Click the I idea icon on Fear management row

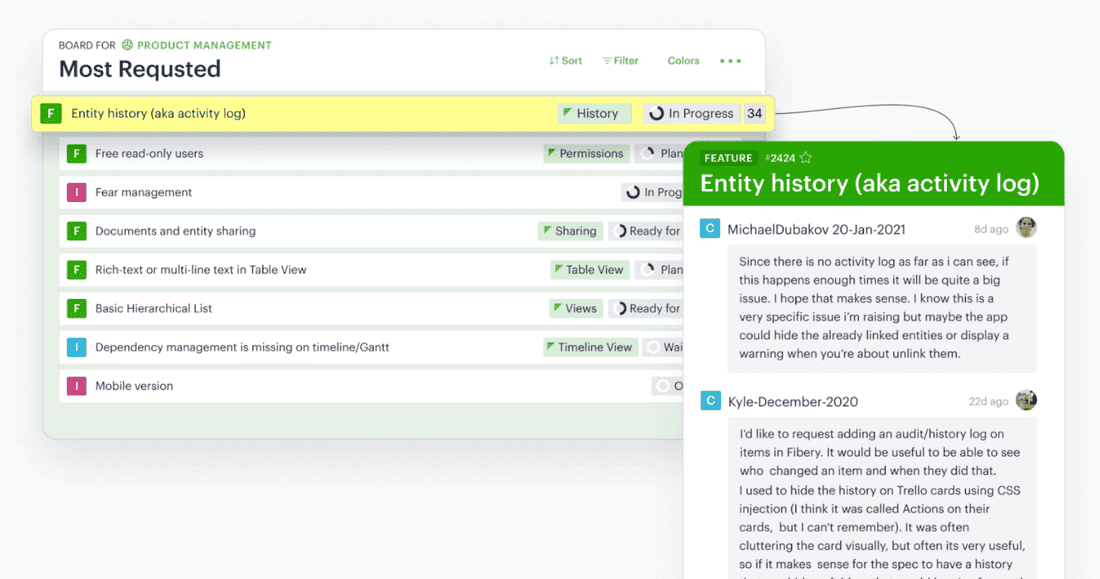(x=77, y=192)
